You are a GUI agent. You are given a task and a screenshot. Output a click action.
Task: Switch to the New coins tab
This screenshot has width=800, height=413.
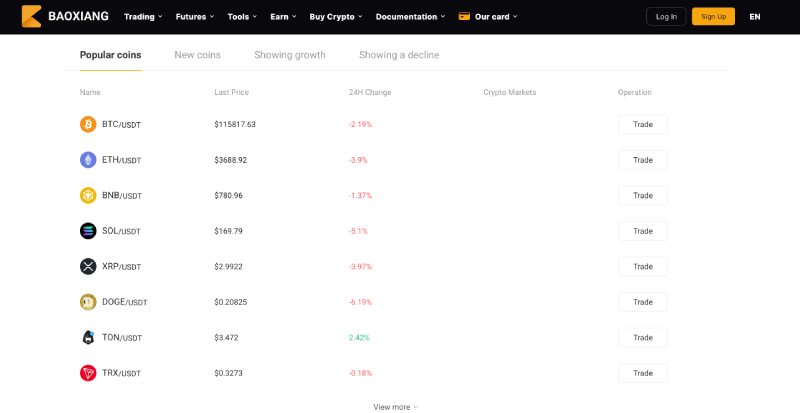[197, 55]
